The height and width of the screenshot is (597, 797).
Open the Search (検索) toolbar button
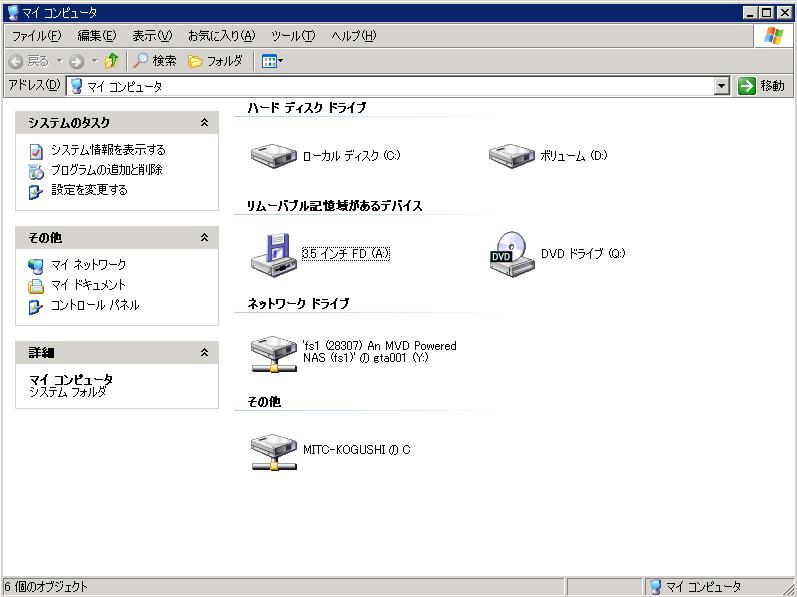155,61
